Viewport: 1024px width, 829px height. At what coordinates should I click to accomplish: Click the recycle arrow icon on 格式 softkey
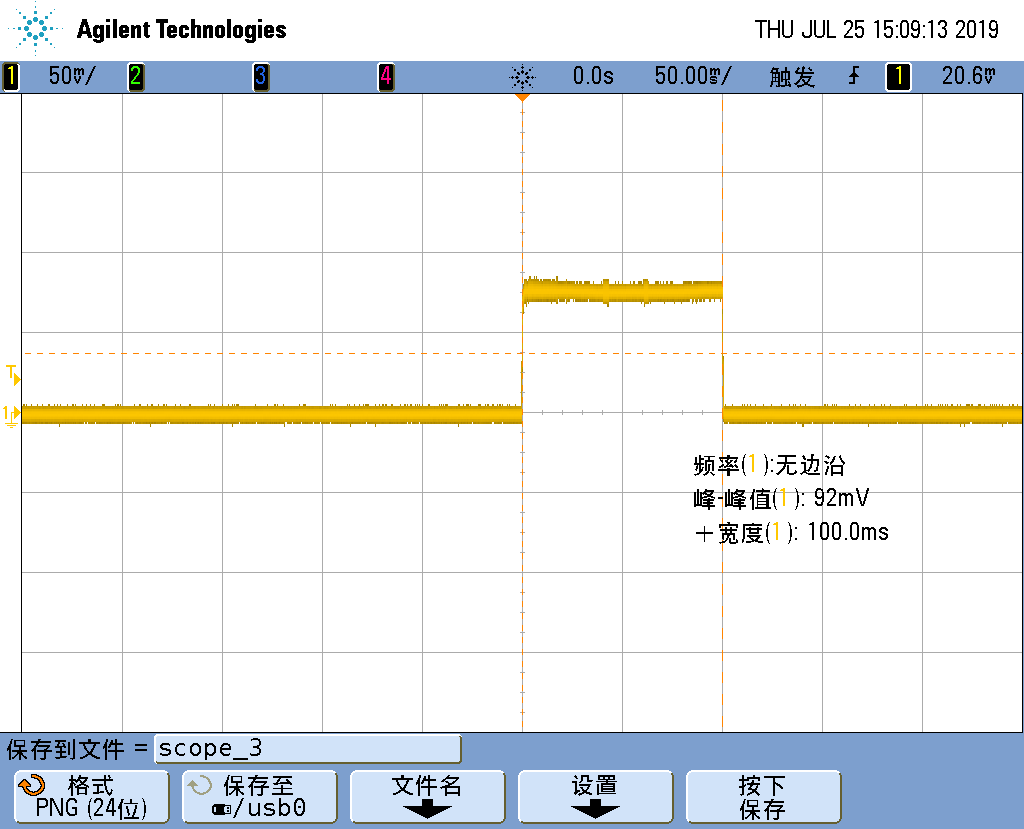[x=32, y=786]
